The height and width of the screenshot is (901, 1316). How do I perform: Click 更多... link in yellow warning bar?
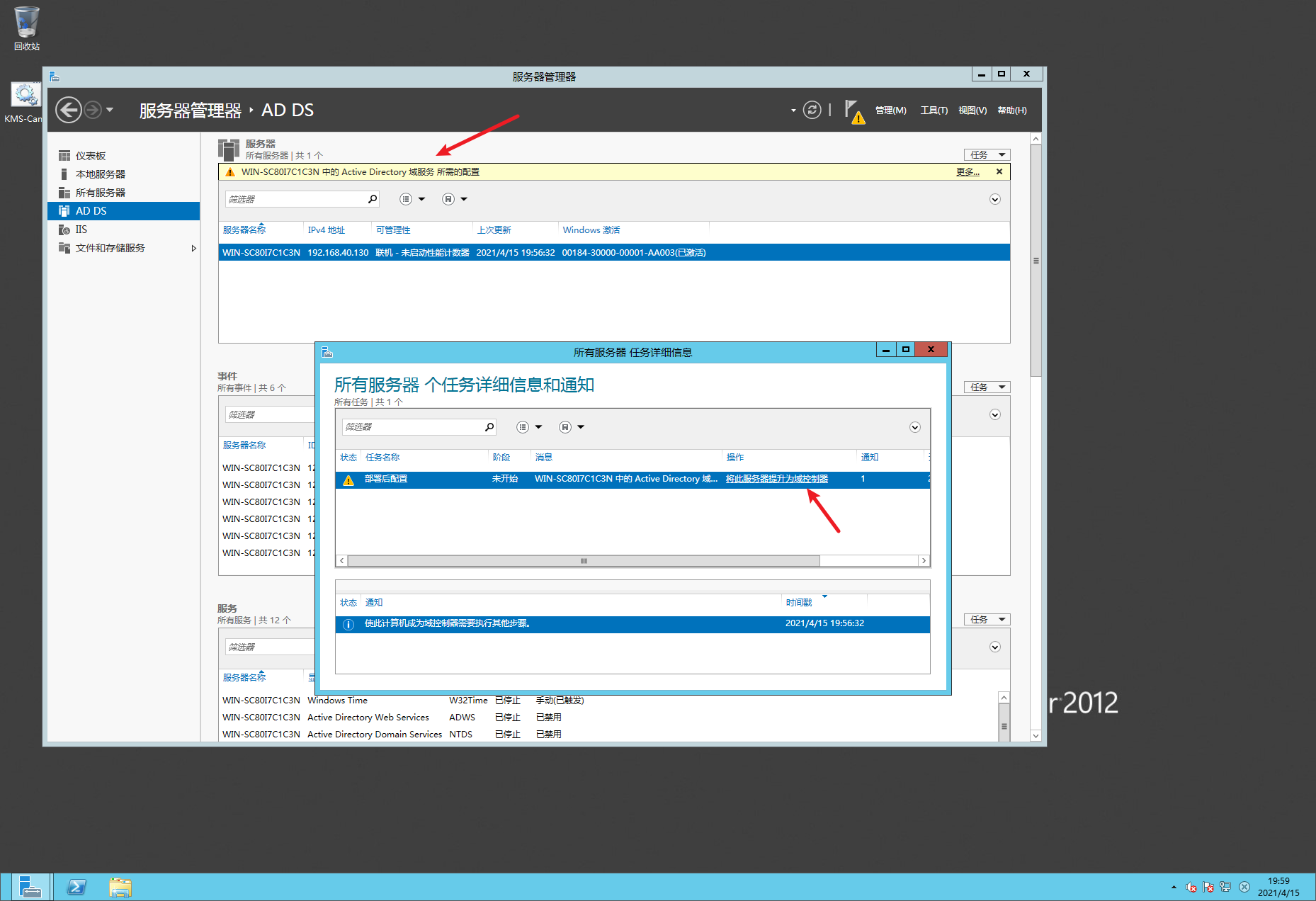[968, 172]
